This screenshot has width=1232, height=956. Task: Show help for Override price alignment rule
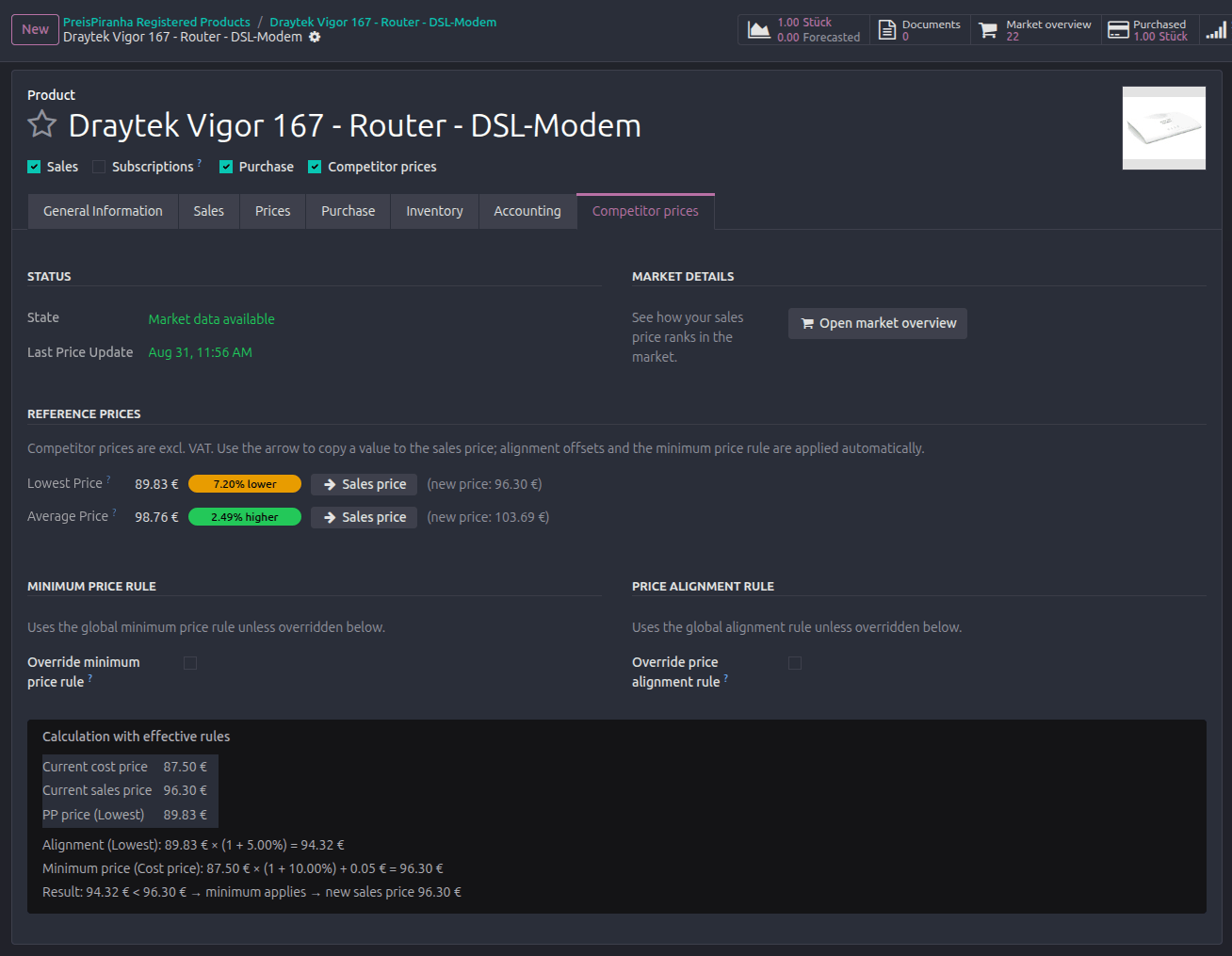tap(726, 677)
